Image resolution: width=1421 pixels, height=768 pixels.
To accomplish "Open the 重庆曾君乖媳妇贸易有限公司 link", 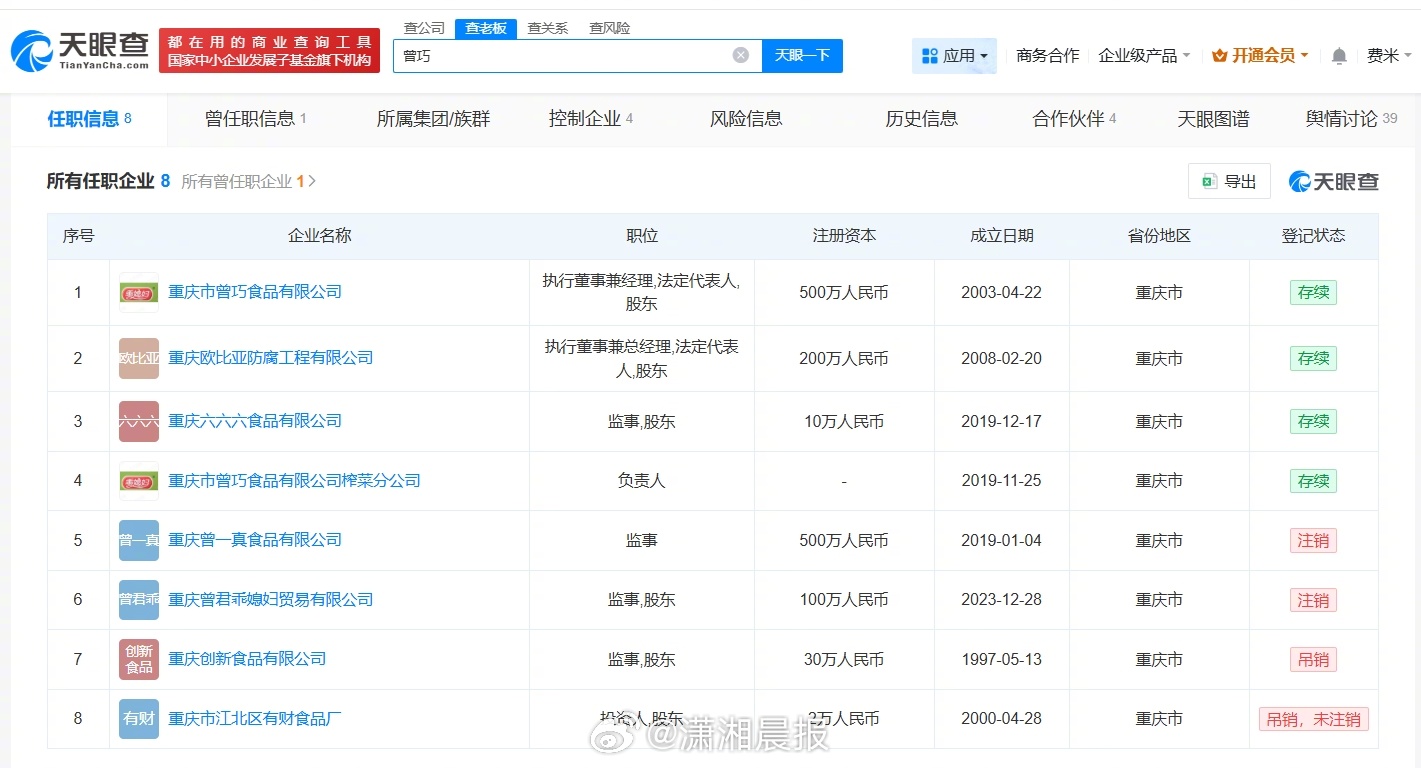I will pos(270,599).
